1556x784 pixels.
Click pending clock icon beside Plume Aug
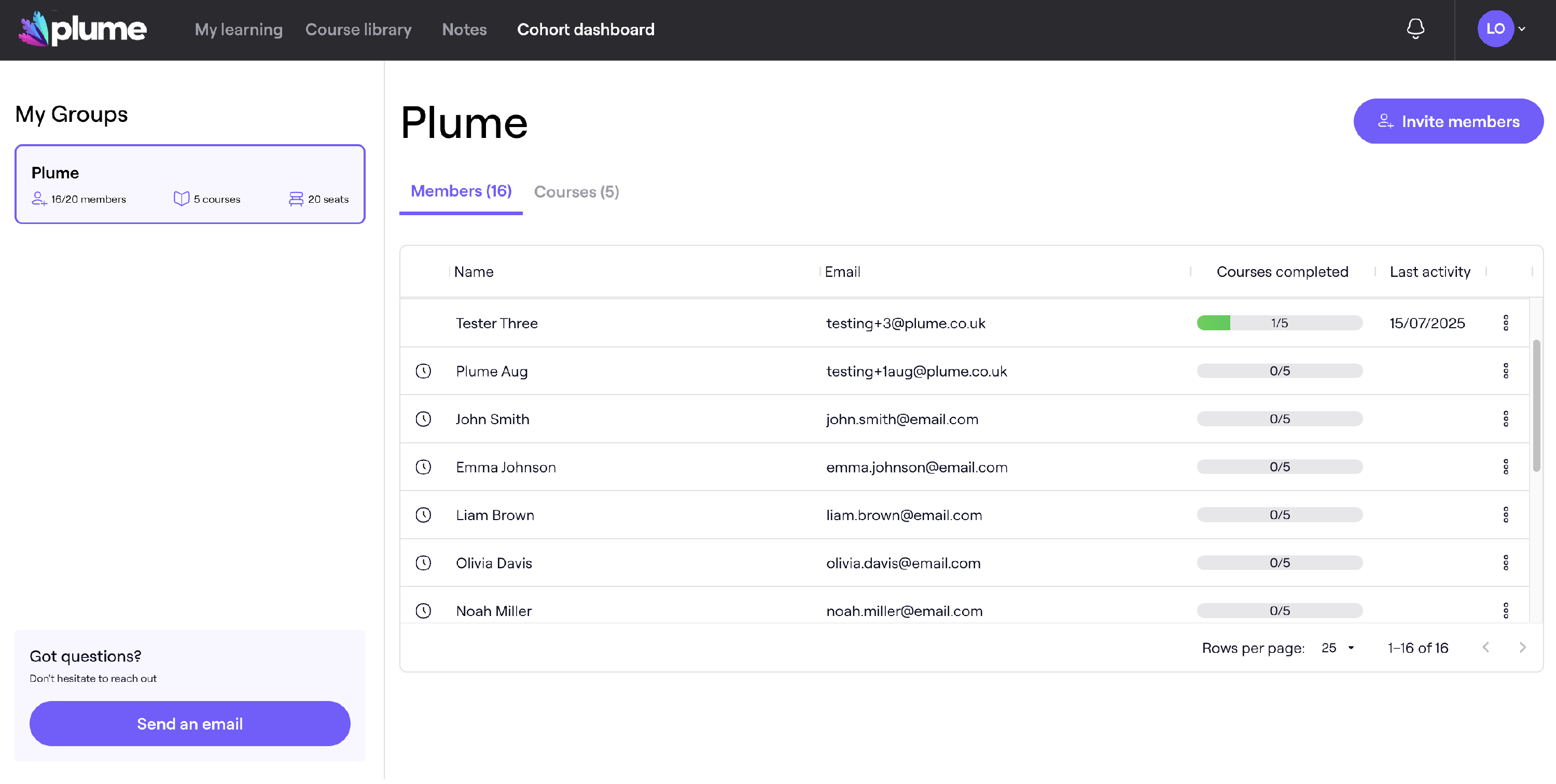423,371
